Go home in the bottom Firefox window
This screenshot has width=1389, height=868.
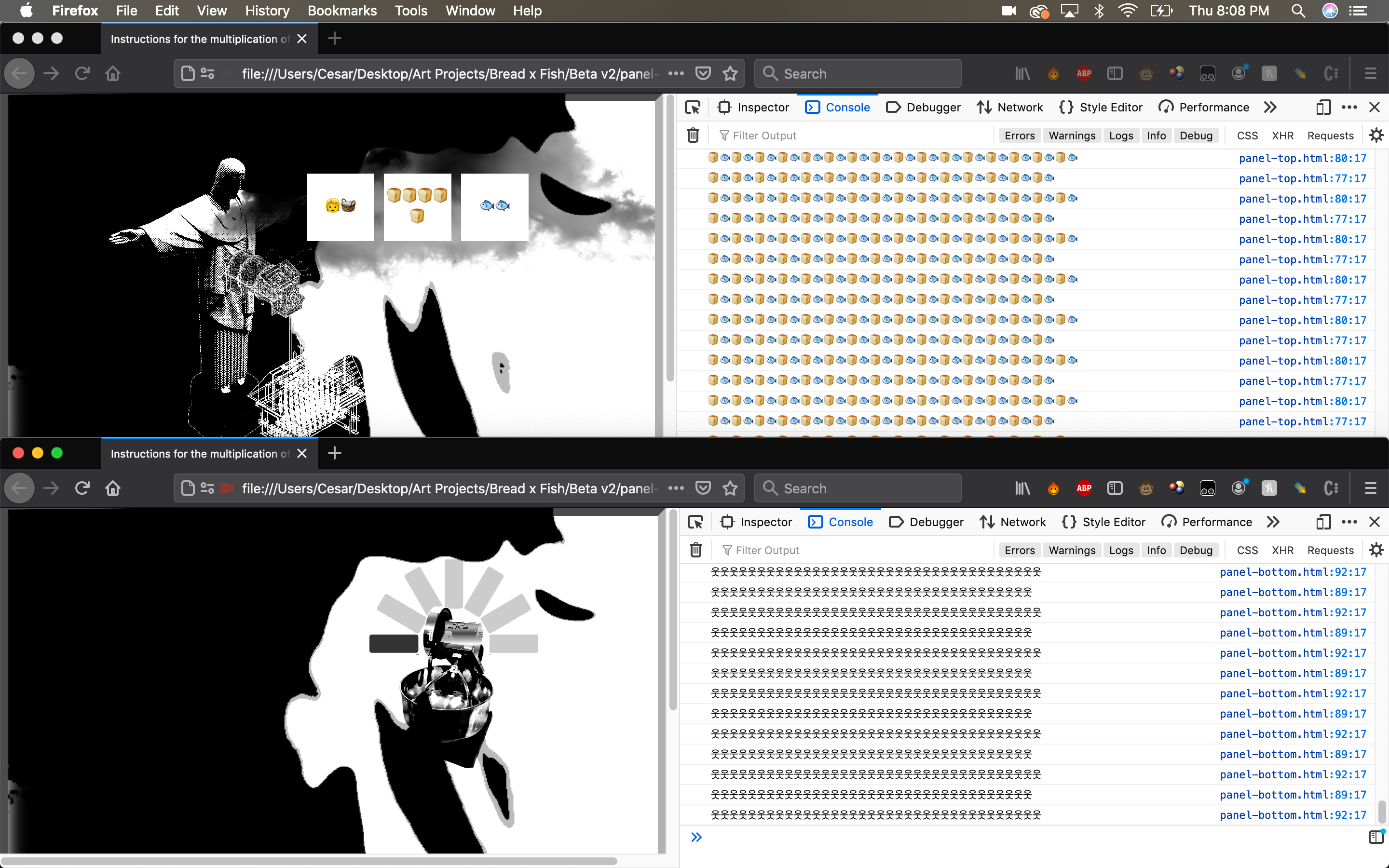click(113, 488)
